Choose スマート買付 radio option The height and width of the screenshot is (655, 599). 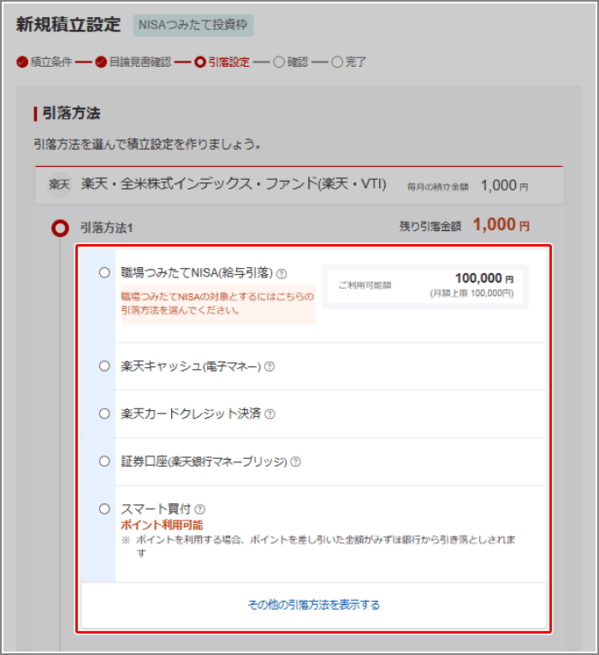[x=104, y=509]
